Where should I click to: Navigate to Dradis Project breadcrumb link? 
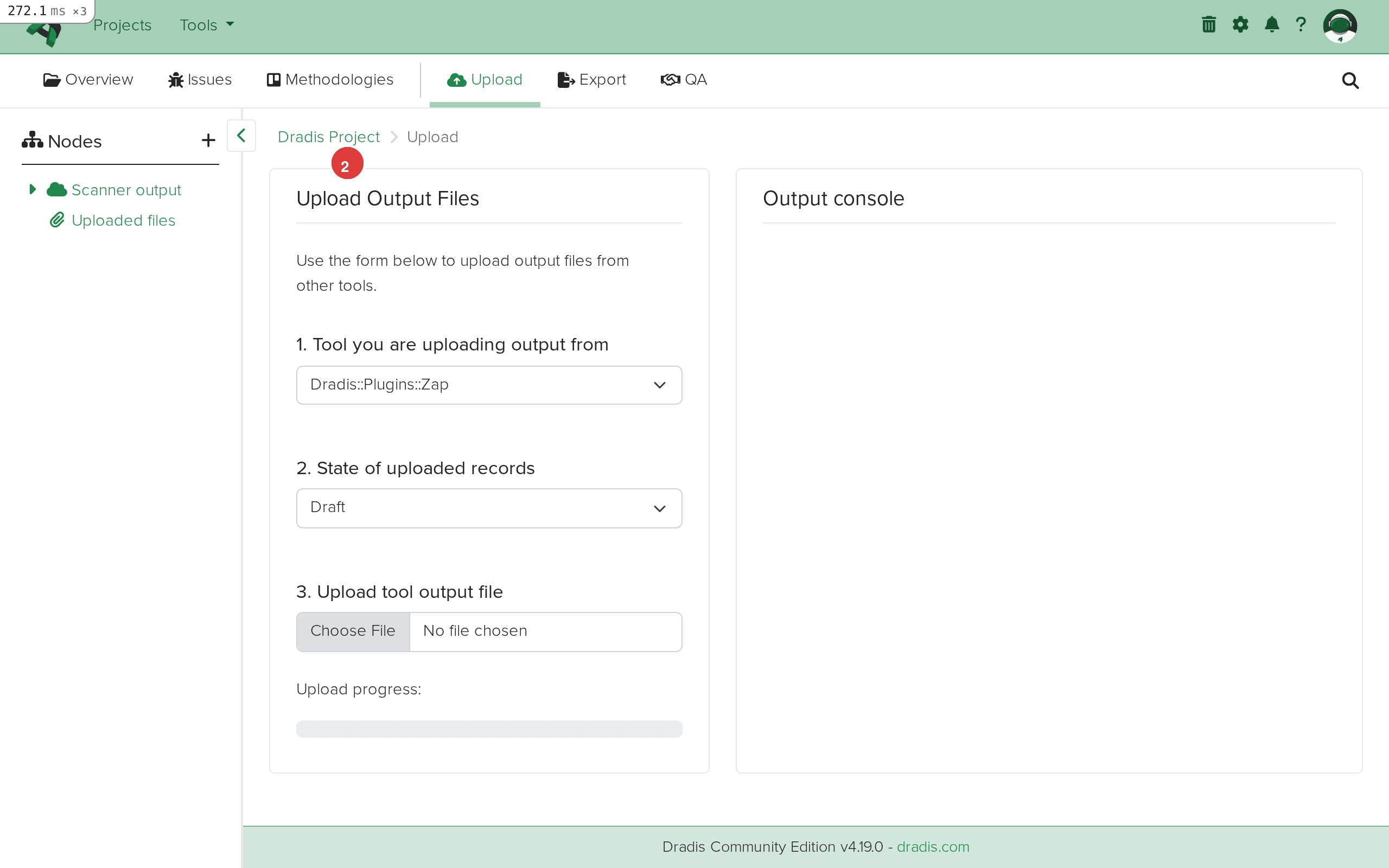(328, 137)
